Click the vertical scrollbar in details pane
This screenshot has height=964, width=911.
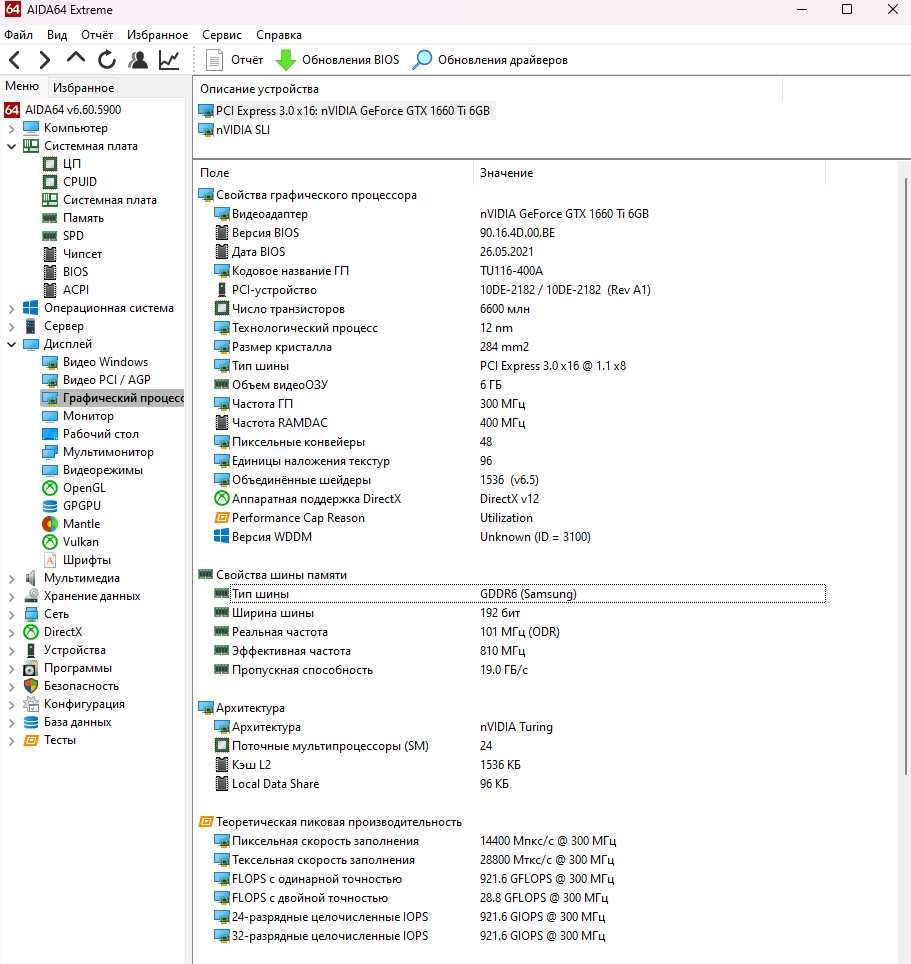pyautogui.click(x=906, y=476)
